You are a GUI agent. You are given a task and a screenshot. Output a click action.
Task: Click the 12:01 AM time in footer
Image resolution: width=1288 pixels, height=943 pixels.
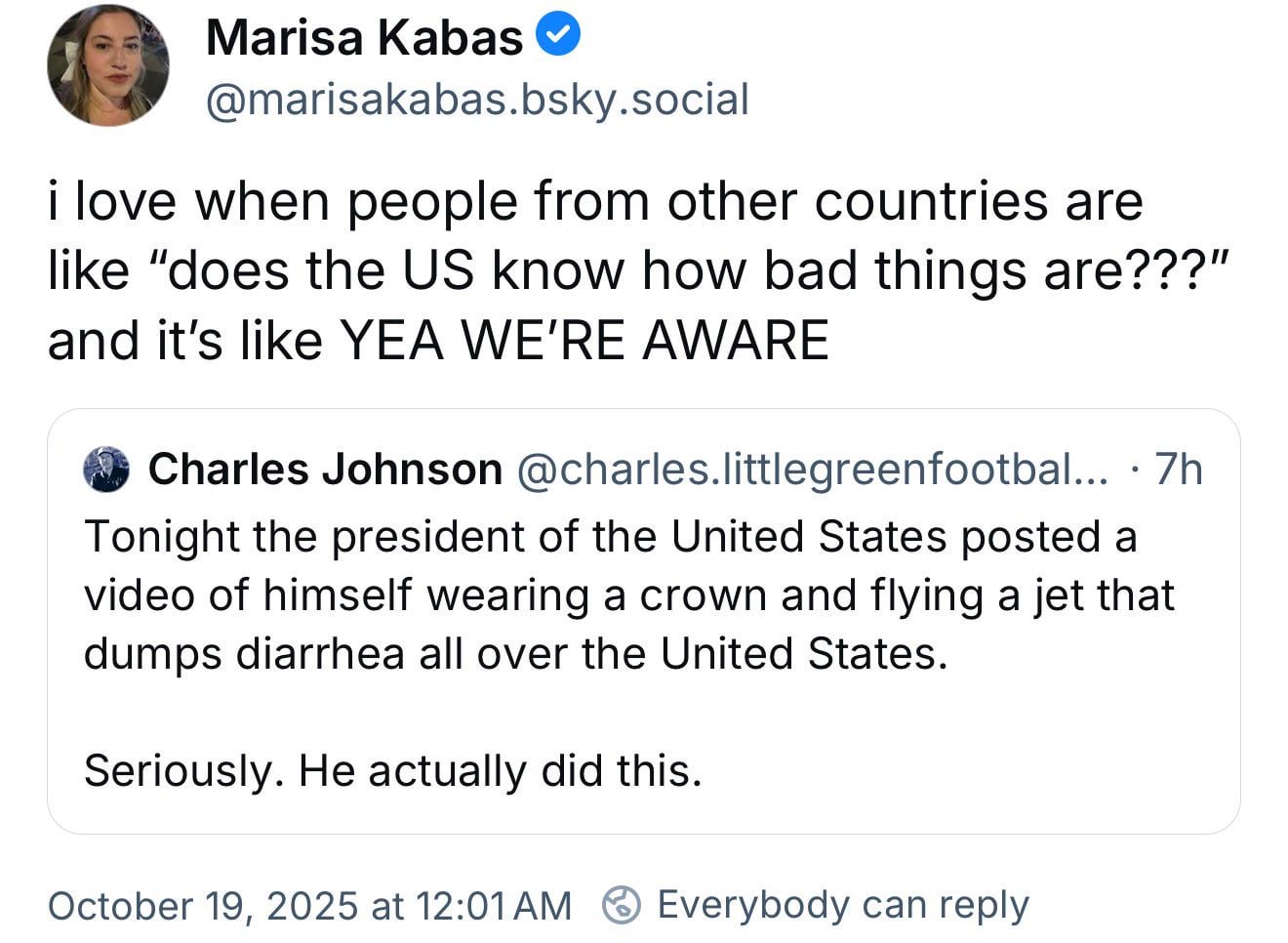point(493,906)
